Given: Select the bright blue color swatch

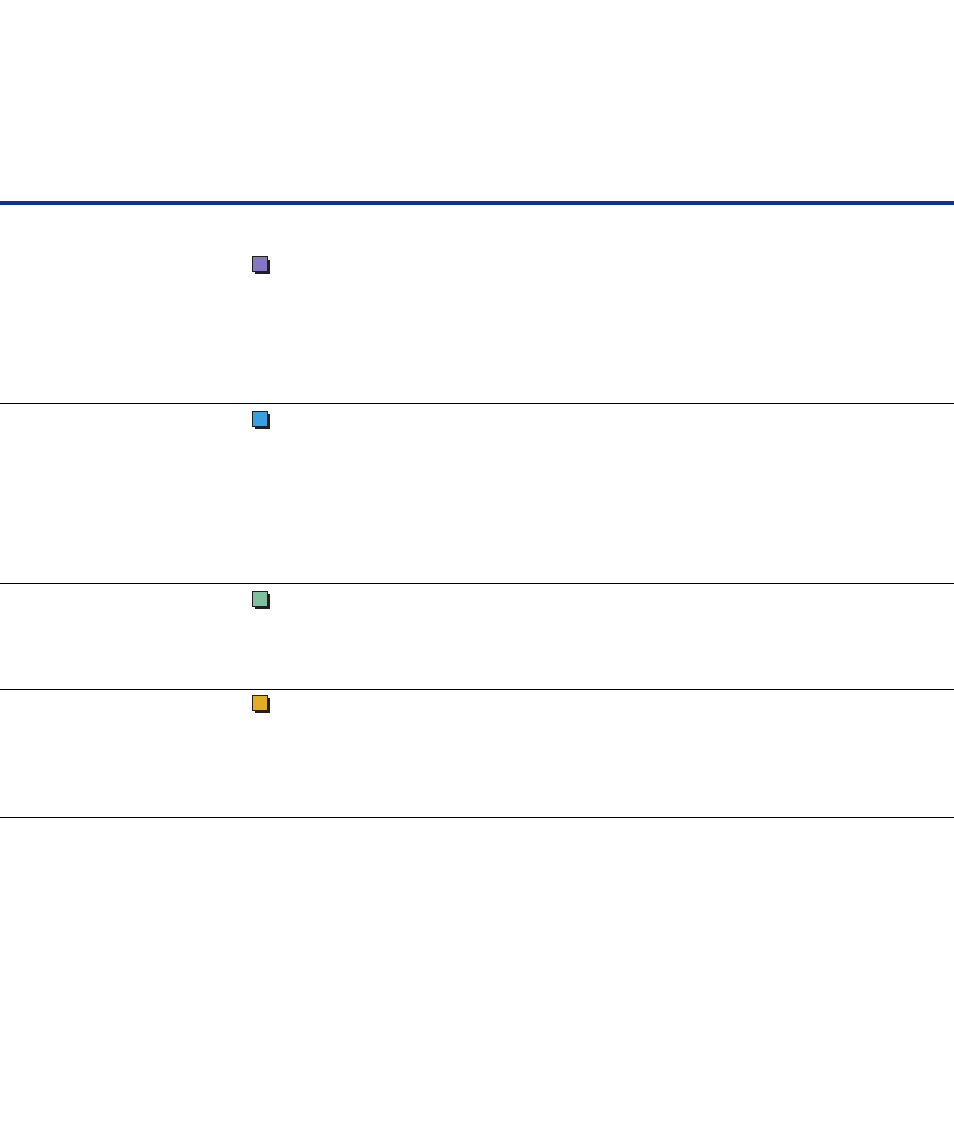Looking at the screenshot, I should tap(260, 418).
